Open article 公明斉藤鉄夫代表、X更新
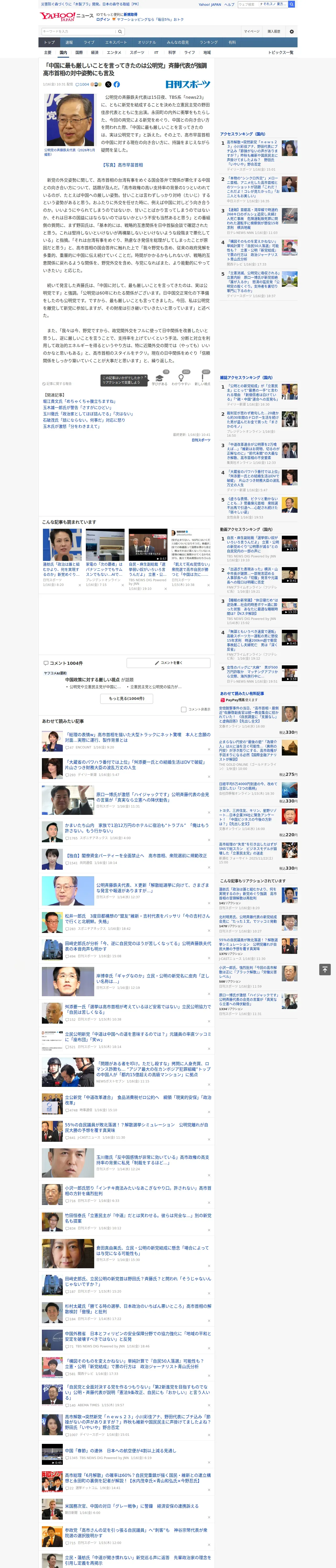 [x=153, y=888]
